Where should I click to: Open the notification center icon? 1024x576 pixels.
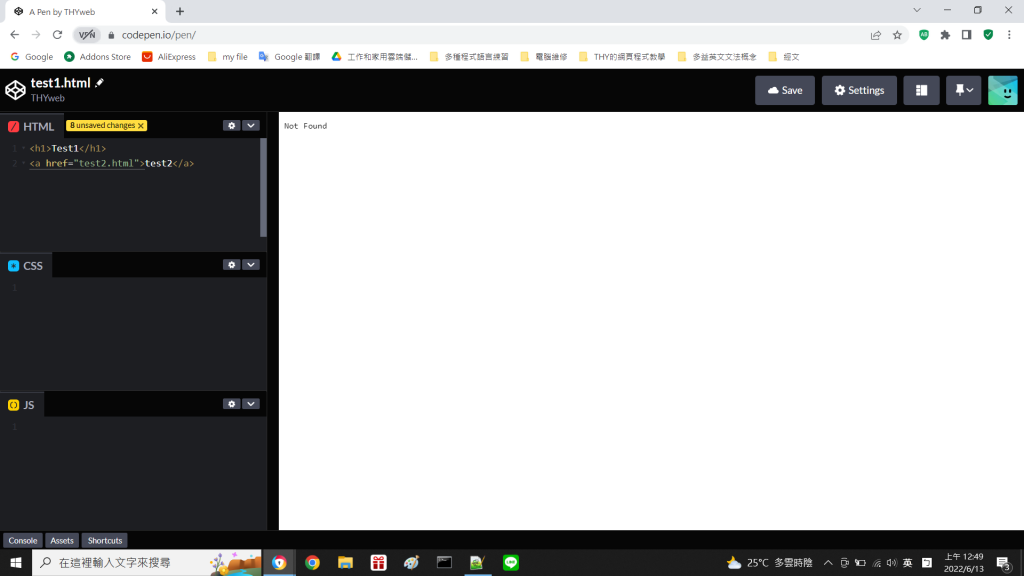[x=1004, y=562]
